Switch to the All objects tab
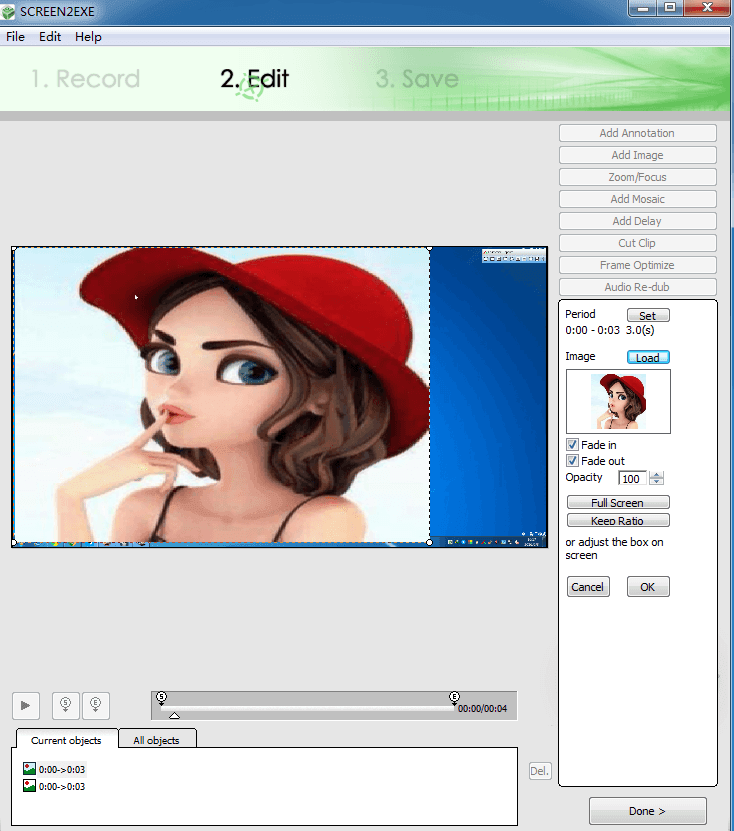This screenshot has height=831, width=734. pyautogui.click(x=156, y=740)
